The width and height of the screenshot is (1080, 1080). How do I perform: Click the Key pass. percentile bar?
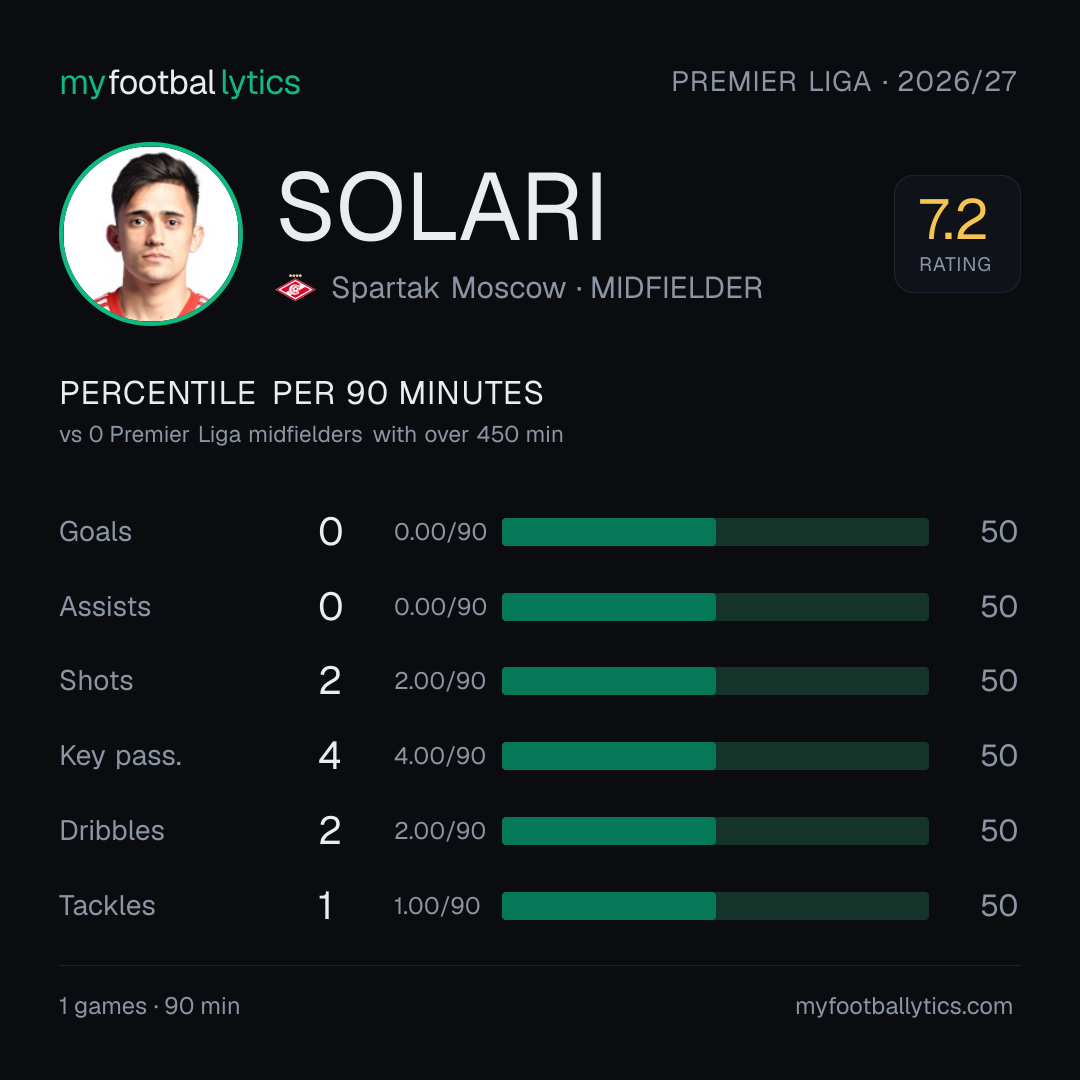coord(715,756)
